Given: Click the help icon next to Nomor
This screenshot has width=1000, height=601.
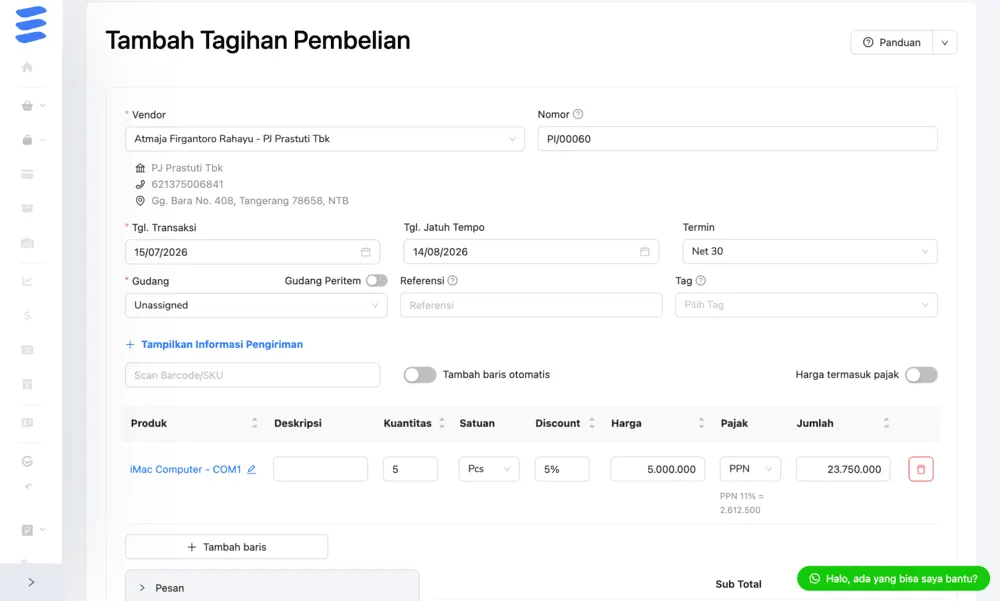Looking at the screenshot, I should (578, 114).
